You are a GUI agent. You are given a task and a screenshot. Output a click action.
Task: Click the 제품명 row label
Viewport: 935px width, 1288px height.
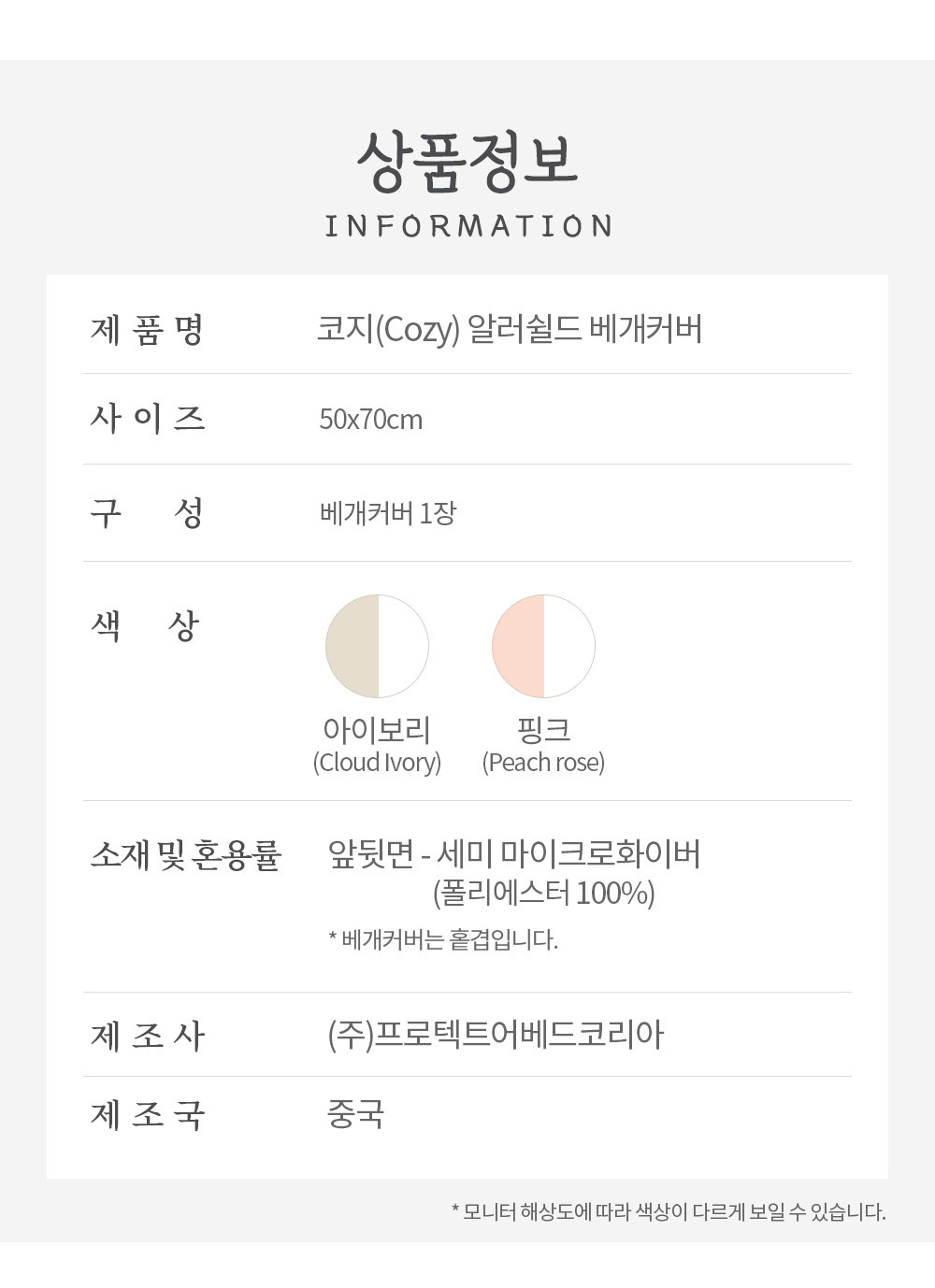[x=147, y=329]
